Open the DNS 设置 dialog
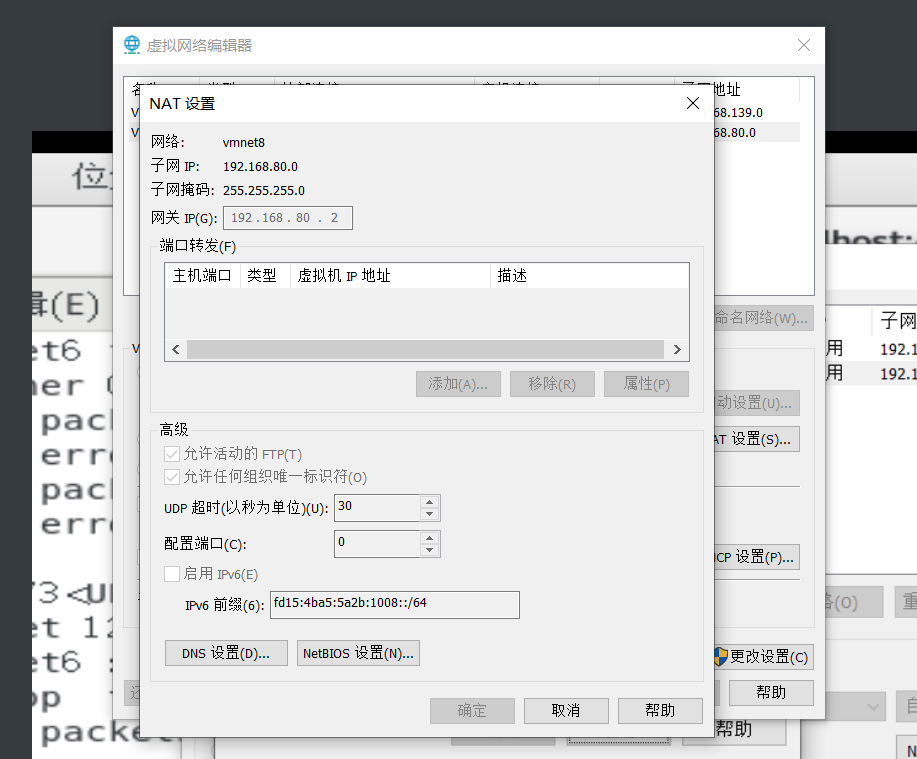This screenshot has height=759, width=917. click(225, 652)
